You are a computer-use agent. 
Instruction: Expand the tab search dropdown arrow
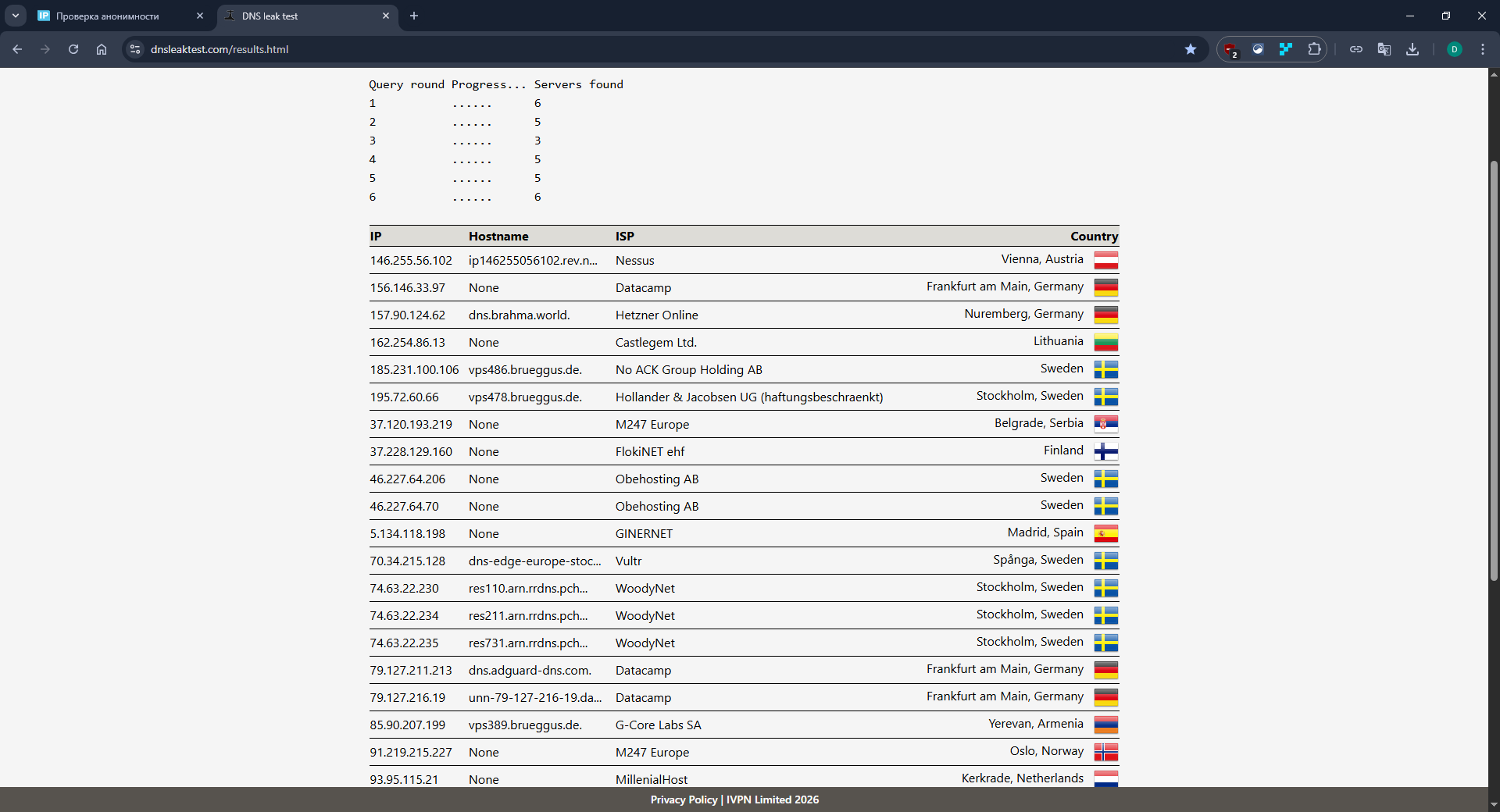click(x=15, y=16)
